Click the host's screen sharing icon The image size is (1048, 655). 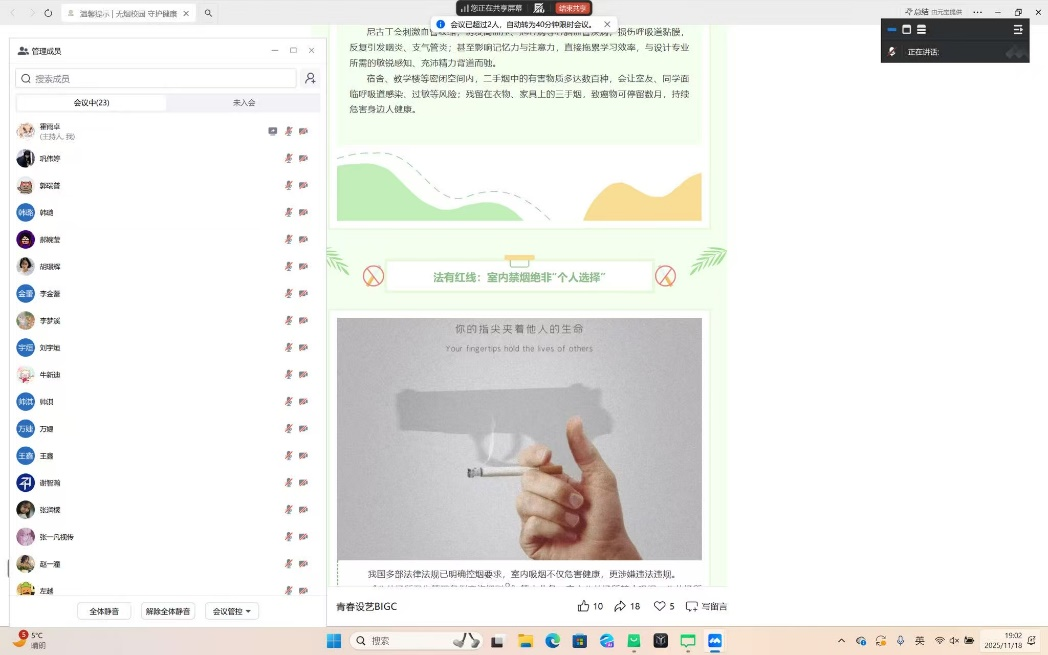pos(273,131)
